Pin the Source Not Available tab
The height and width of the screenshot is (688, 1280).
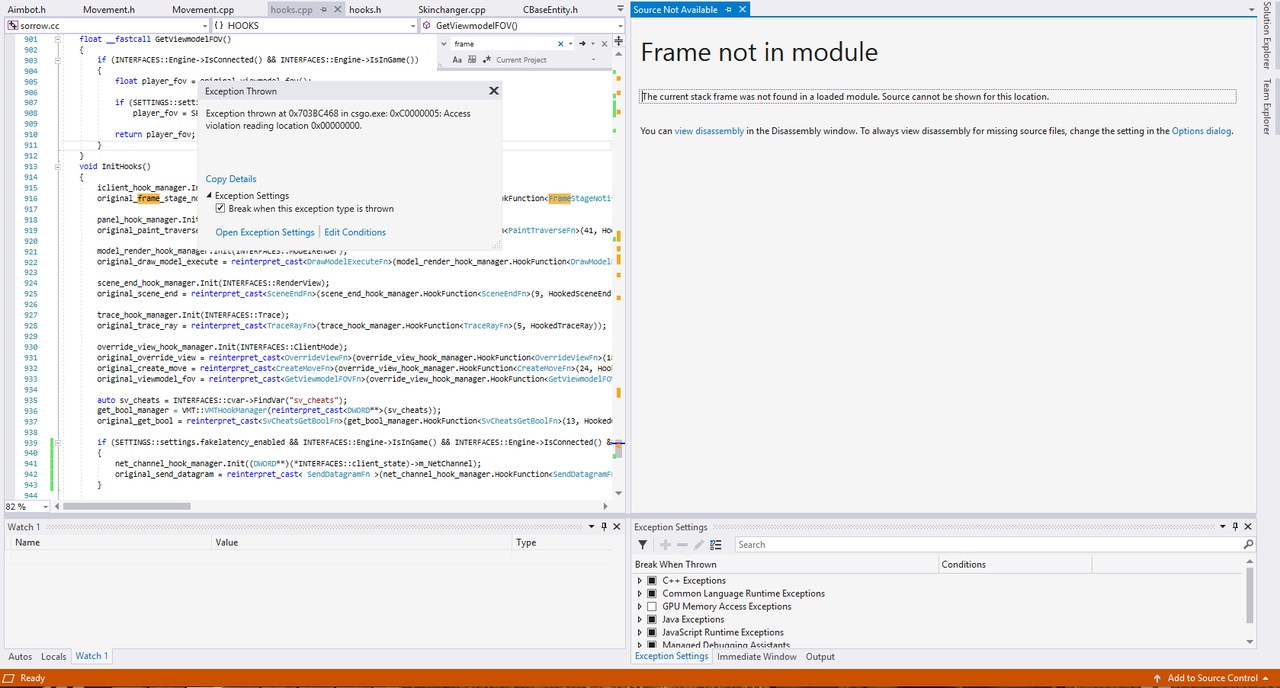tap(728, 10)
